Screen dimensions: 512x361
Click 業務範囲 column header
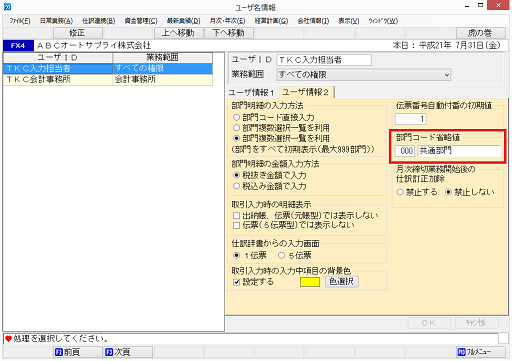(163, 58)
